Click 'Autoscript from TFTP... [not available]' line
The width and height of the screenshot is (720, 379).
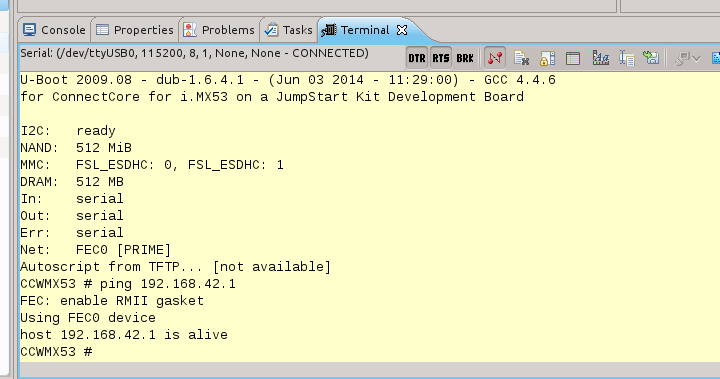(175, 267)
